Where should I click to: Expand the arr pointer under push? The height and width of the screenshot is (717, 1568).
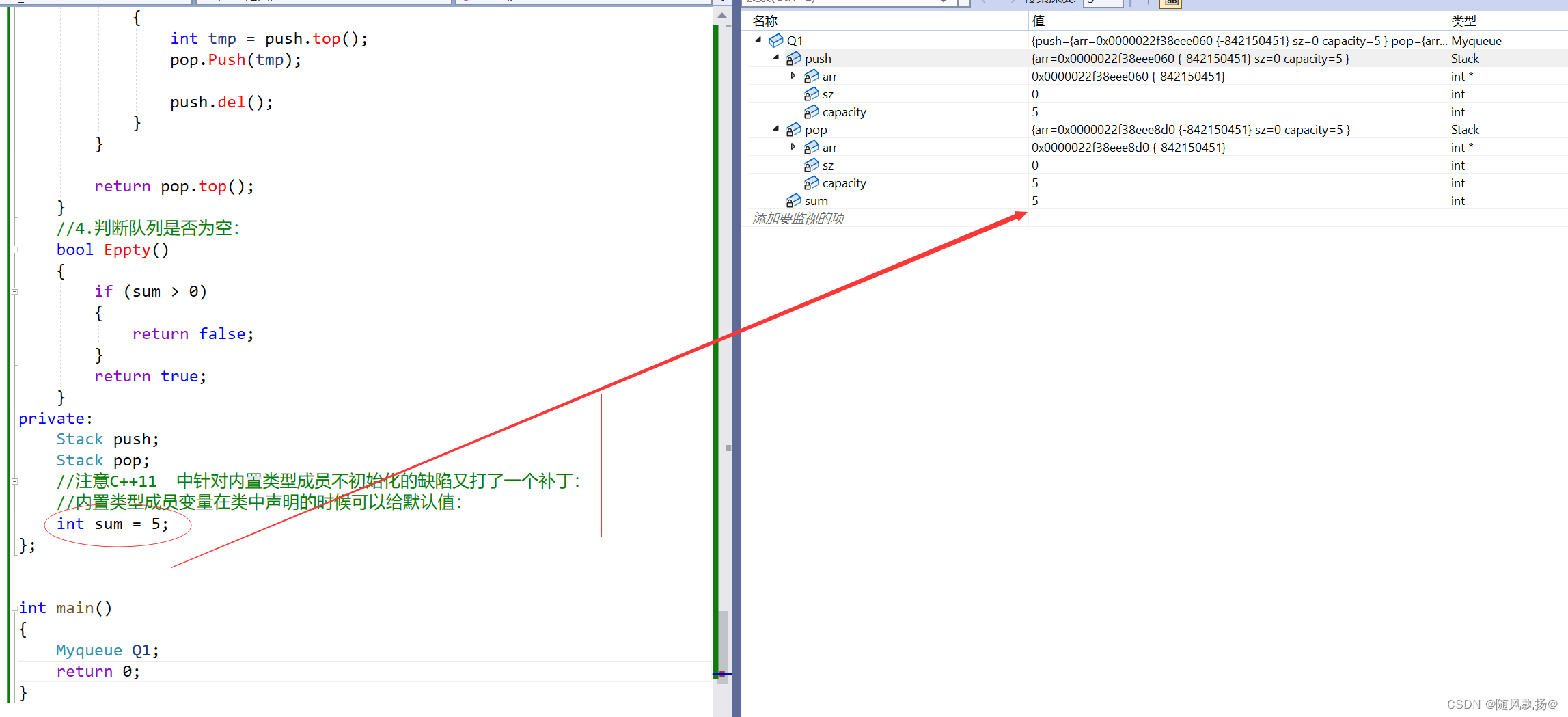coord(793,76)
